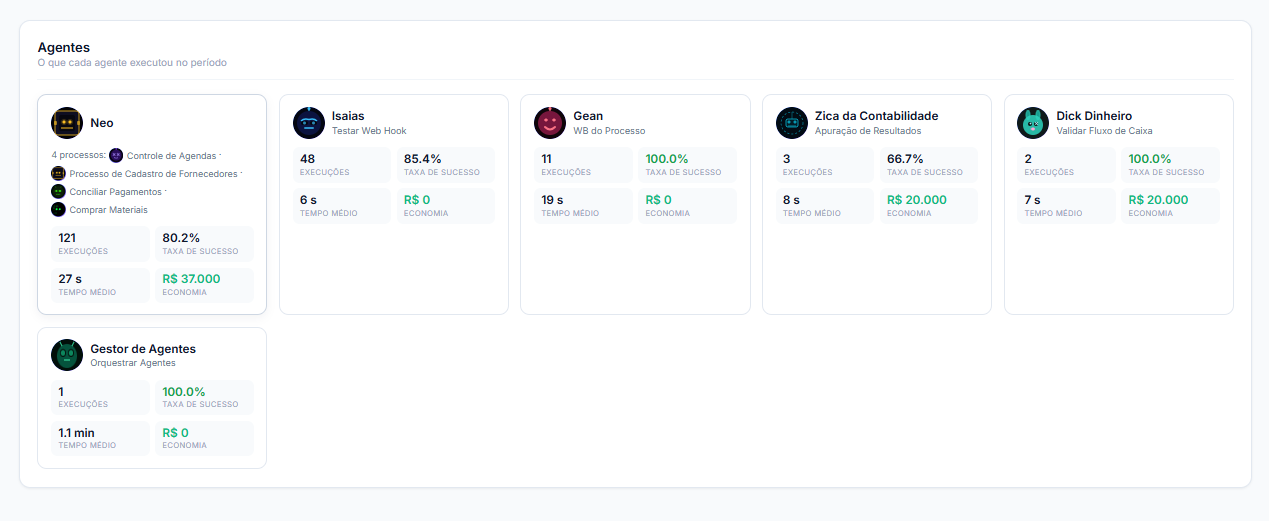Viewport: 1269px width, 521px height.
Task: Click Dick Dinheiro's 2 execuções value
Action: 1028,159
